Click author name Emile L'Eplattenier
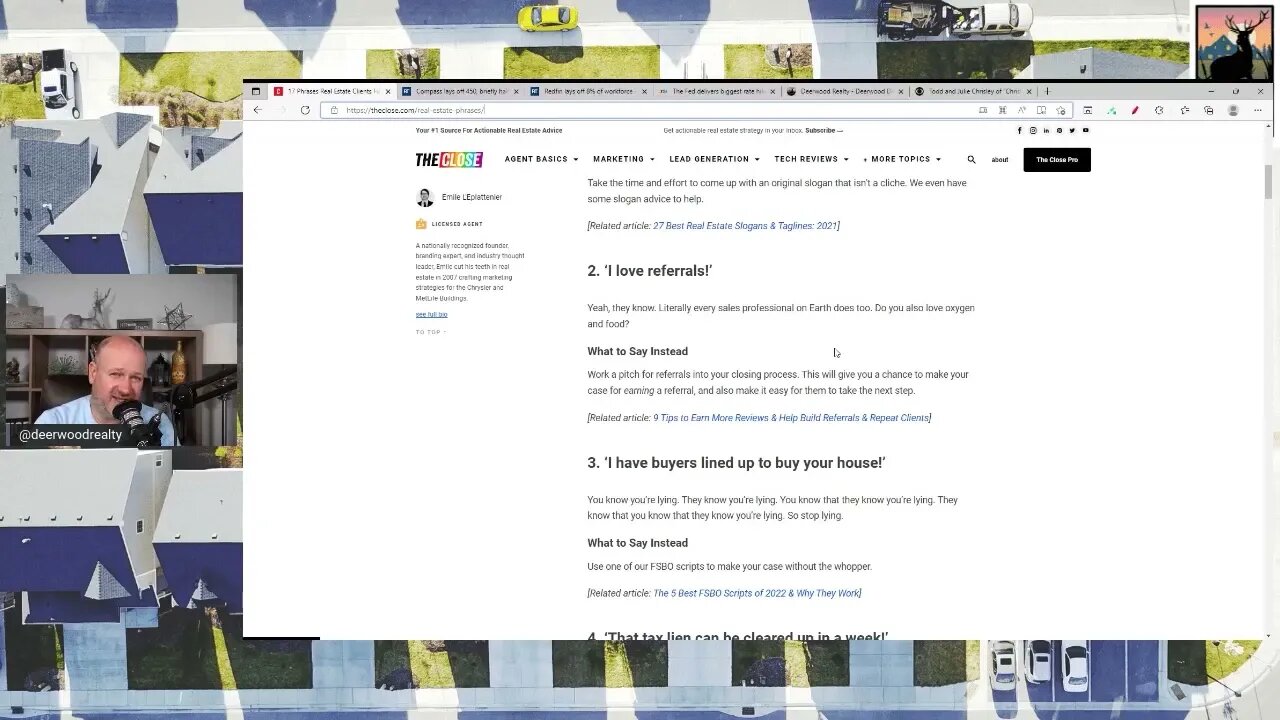The image size is (1280, 720). (472, 197)
